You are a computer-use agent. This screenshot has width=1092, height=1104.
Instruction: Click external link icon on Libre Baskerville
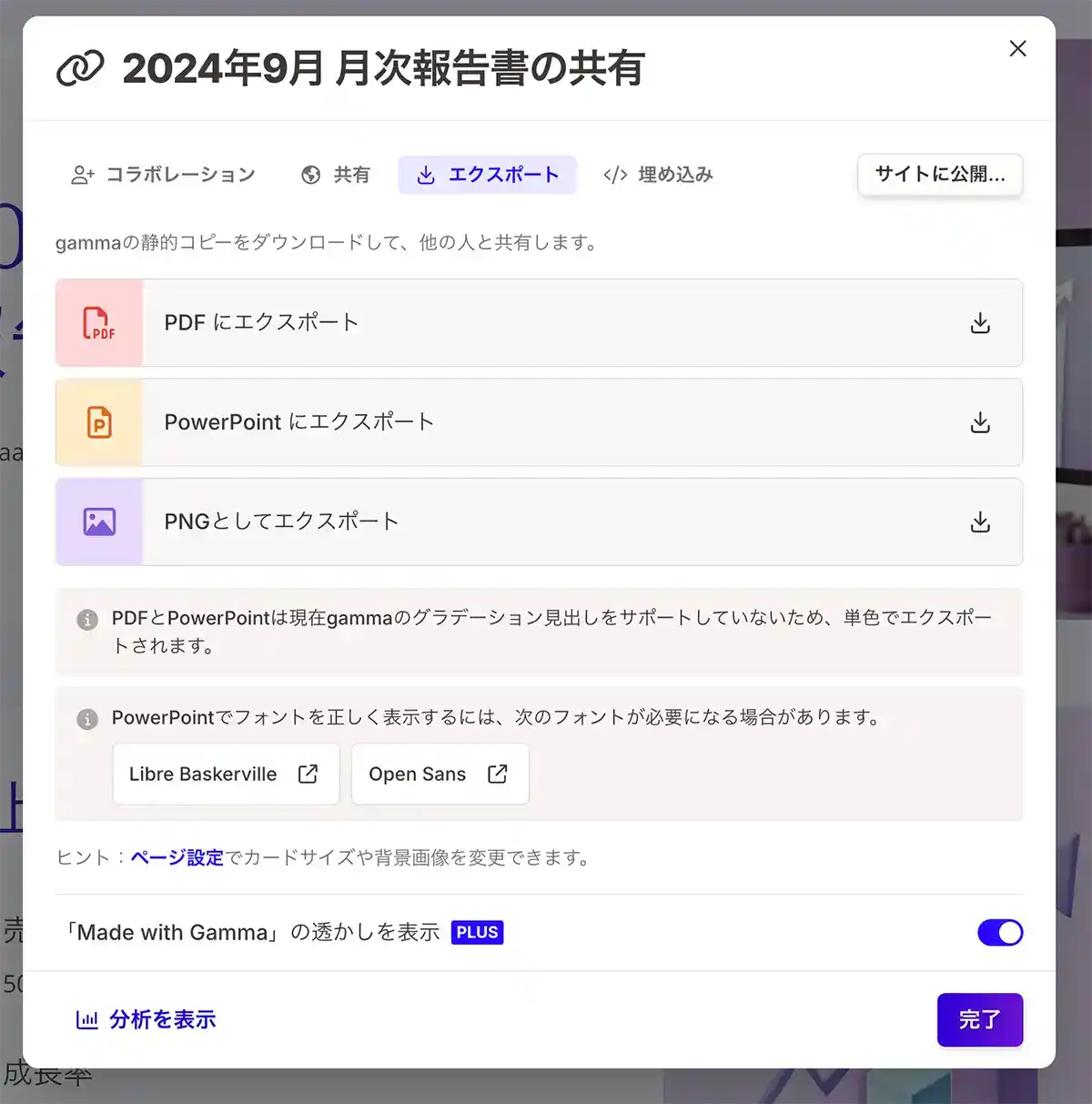(308, 774)
